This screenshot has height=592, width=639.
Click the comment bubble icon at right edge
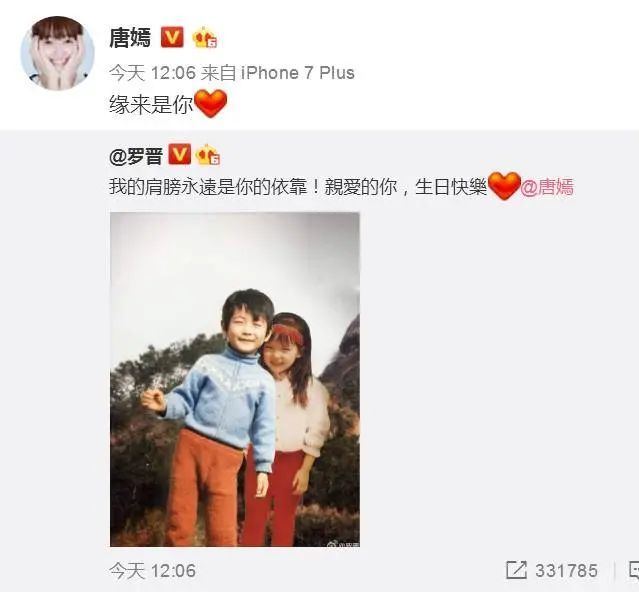click(x=634, y=570)
